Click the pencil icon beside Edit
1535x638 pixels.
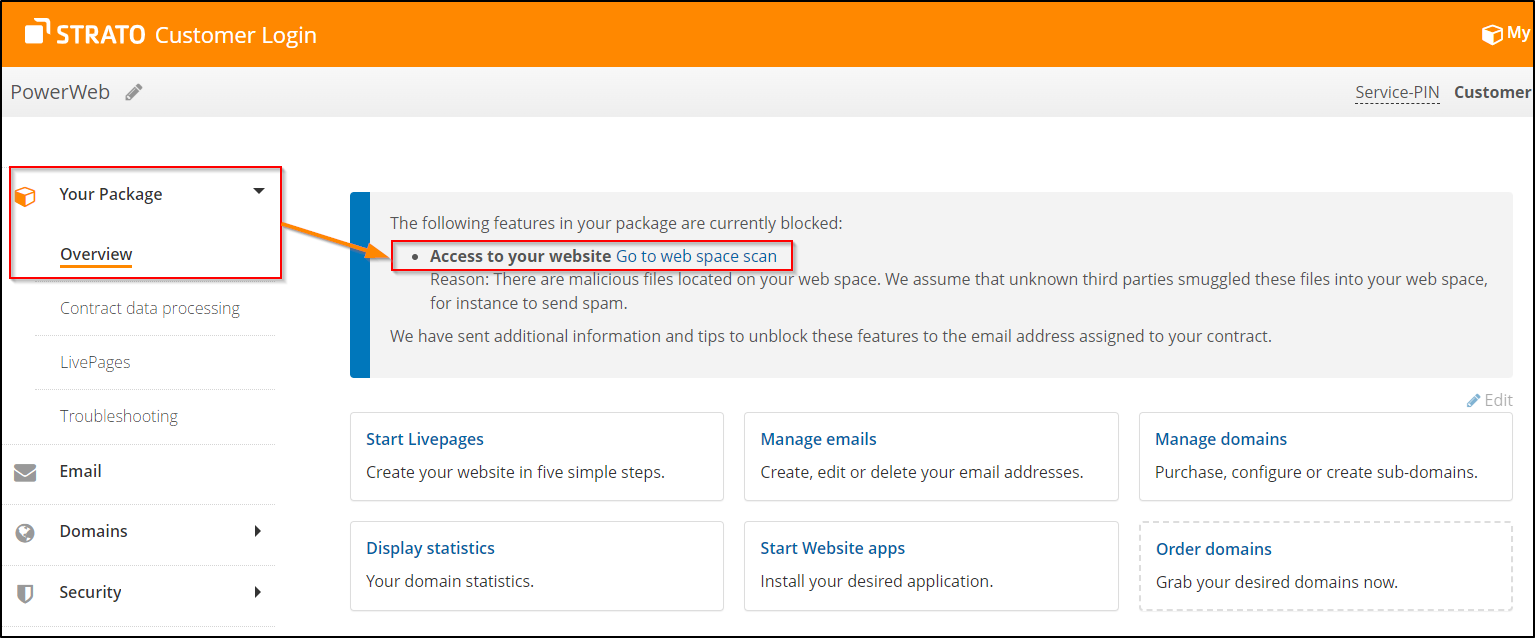point(1473,400)
